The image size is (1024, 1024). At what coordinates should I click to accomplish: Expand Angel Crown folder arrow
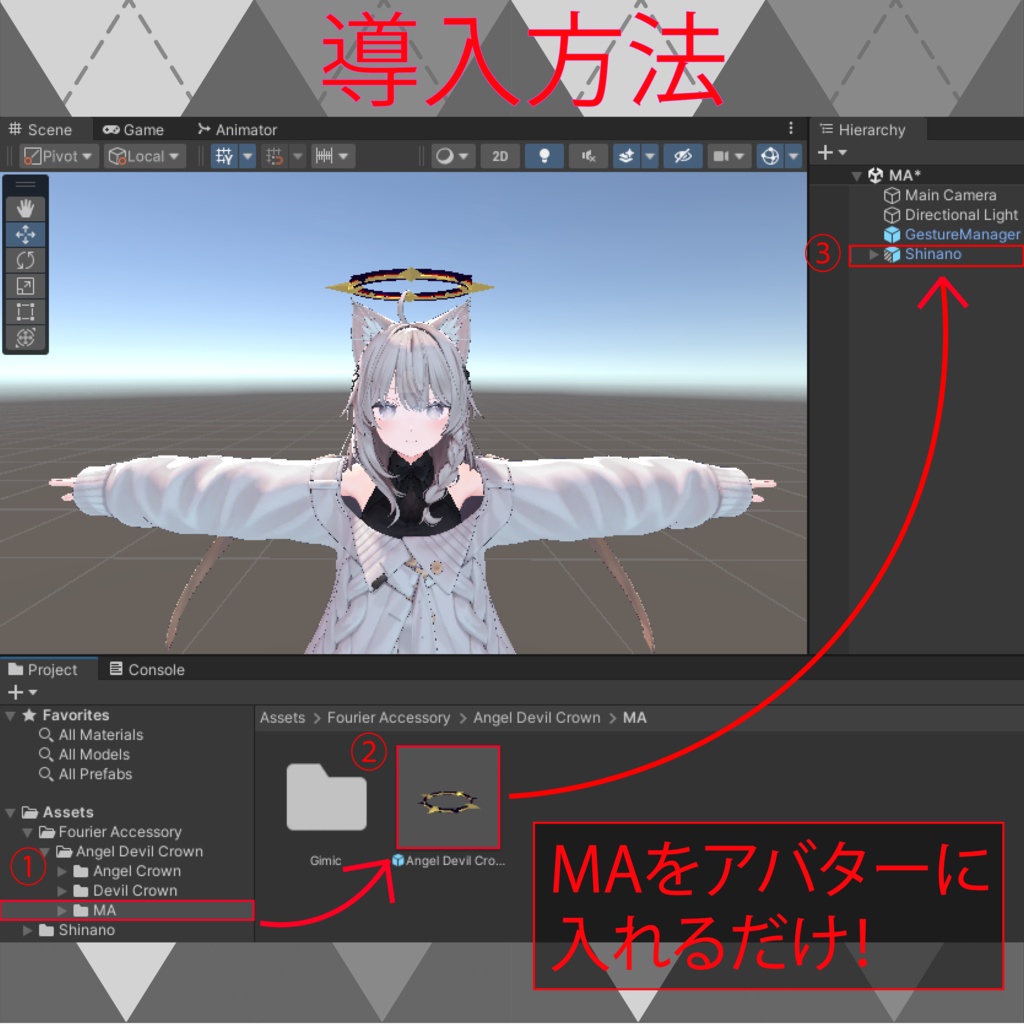[62, 871]
